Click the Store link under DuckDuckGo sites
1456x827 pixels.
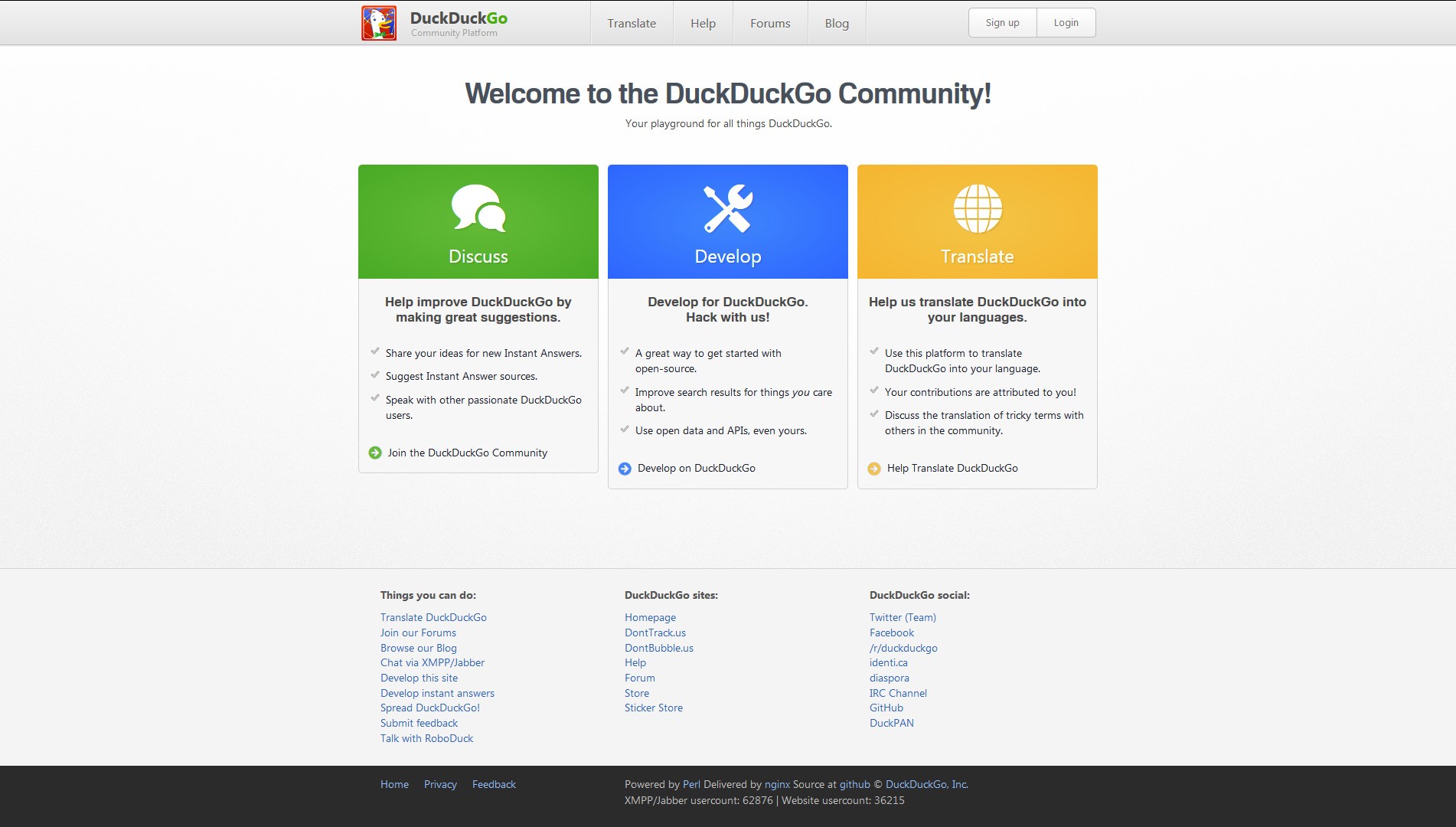(637, 693)
